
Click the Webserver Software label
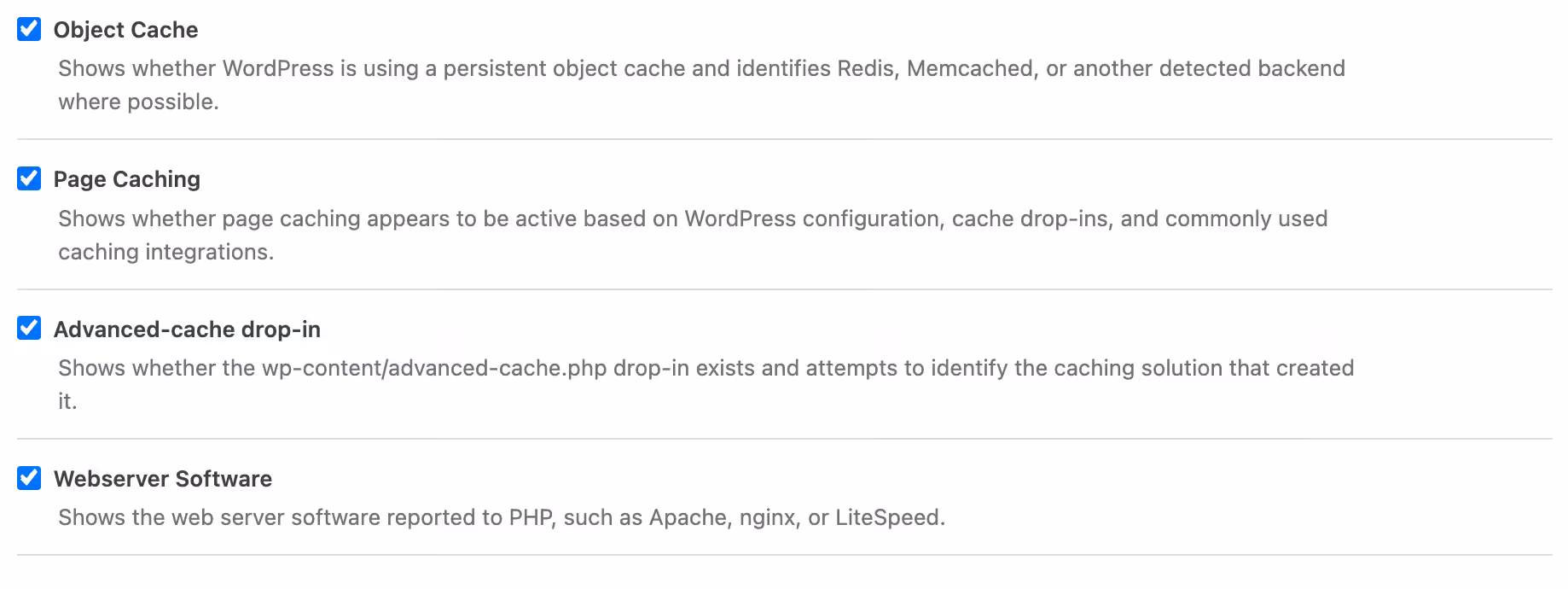pyautogui.click(x=163, y=479)
